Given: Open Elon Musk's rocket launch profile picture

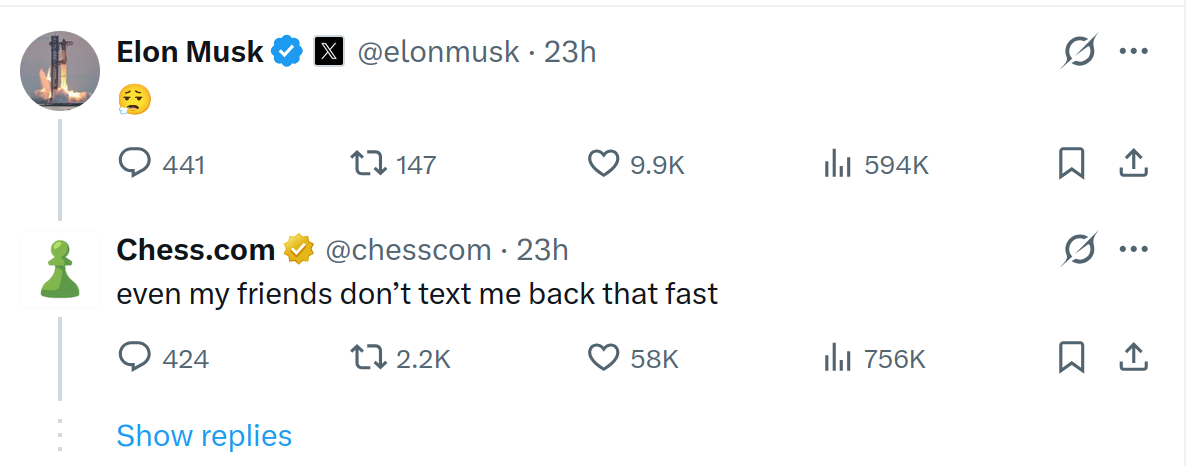Looking at the screenshot, I should [60, 70].
